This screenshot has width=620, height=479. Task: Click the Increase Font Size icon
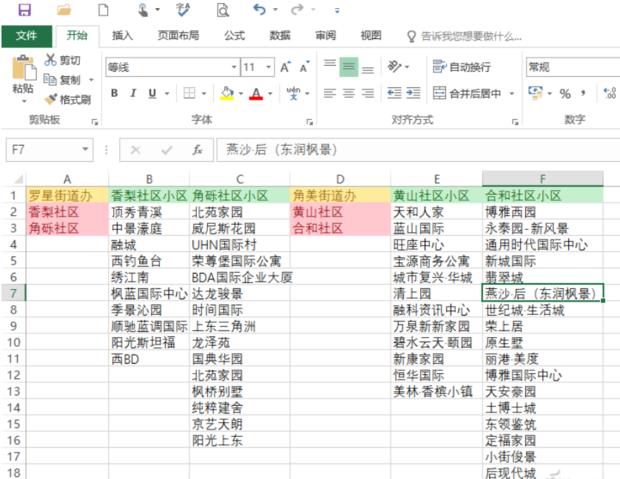point(286,67)
